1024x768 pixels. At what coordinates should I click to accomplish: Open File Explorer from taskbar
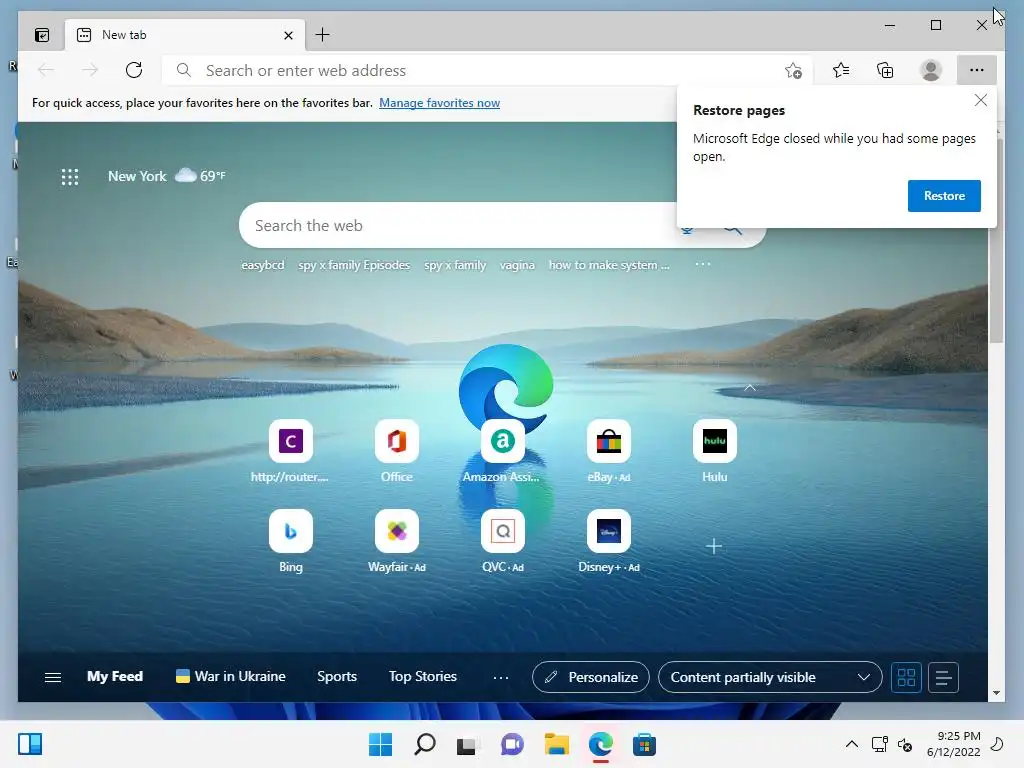(x=556, y=744)
